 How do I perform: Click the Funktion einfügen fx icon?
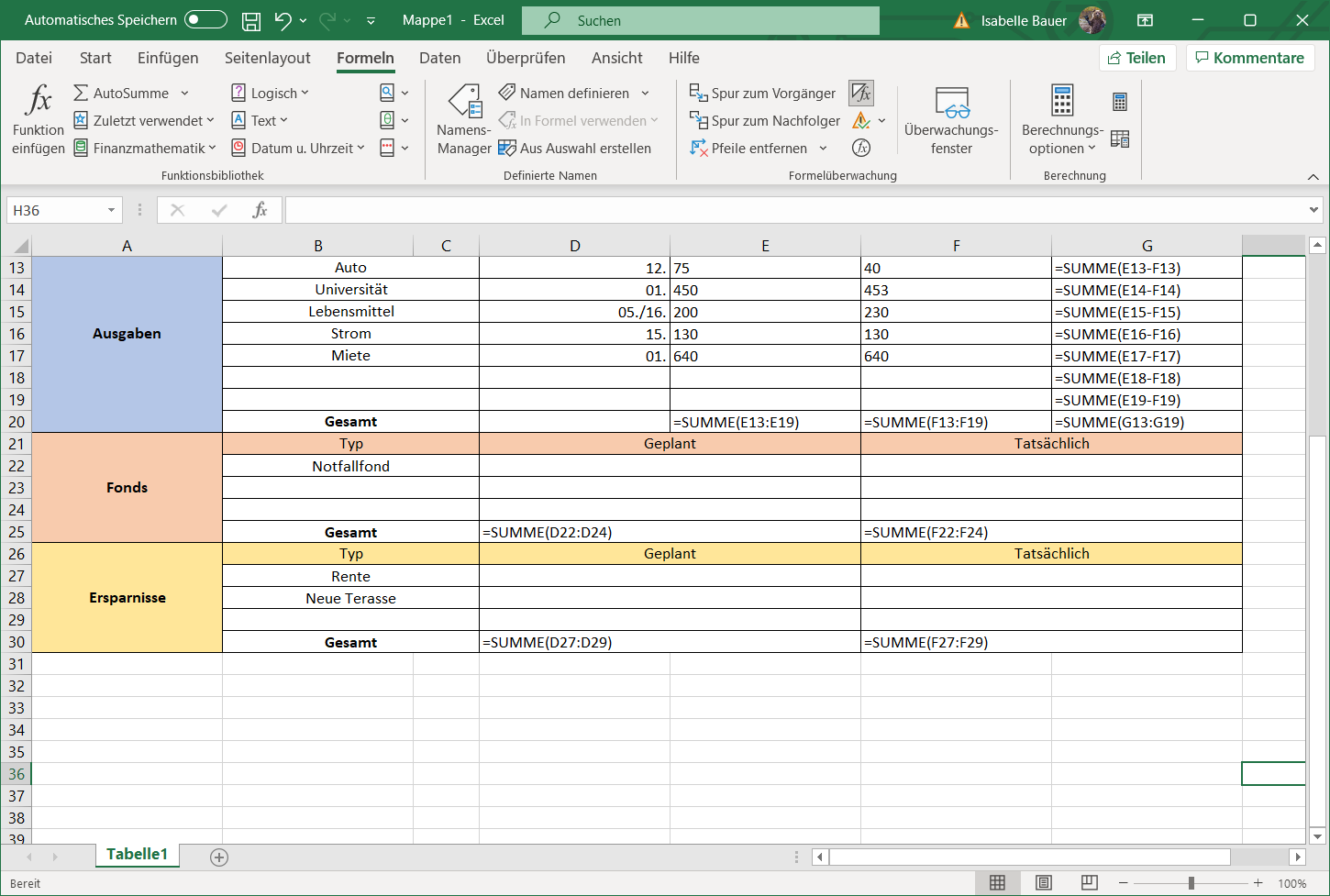coord(39,101)
